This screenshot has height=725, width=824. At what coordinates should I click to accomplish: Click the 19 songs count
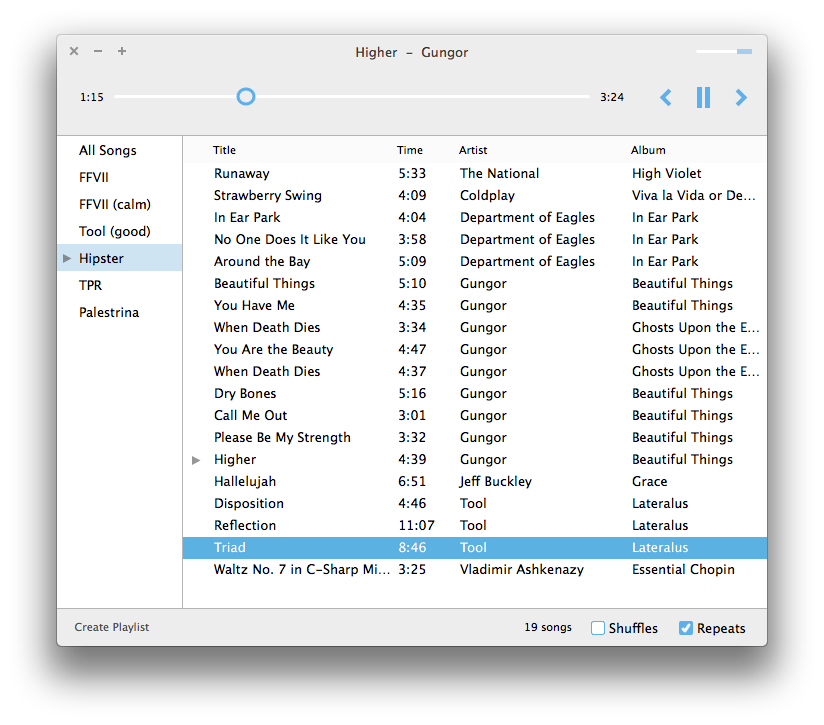pos(548,627)
